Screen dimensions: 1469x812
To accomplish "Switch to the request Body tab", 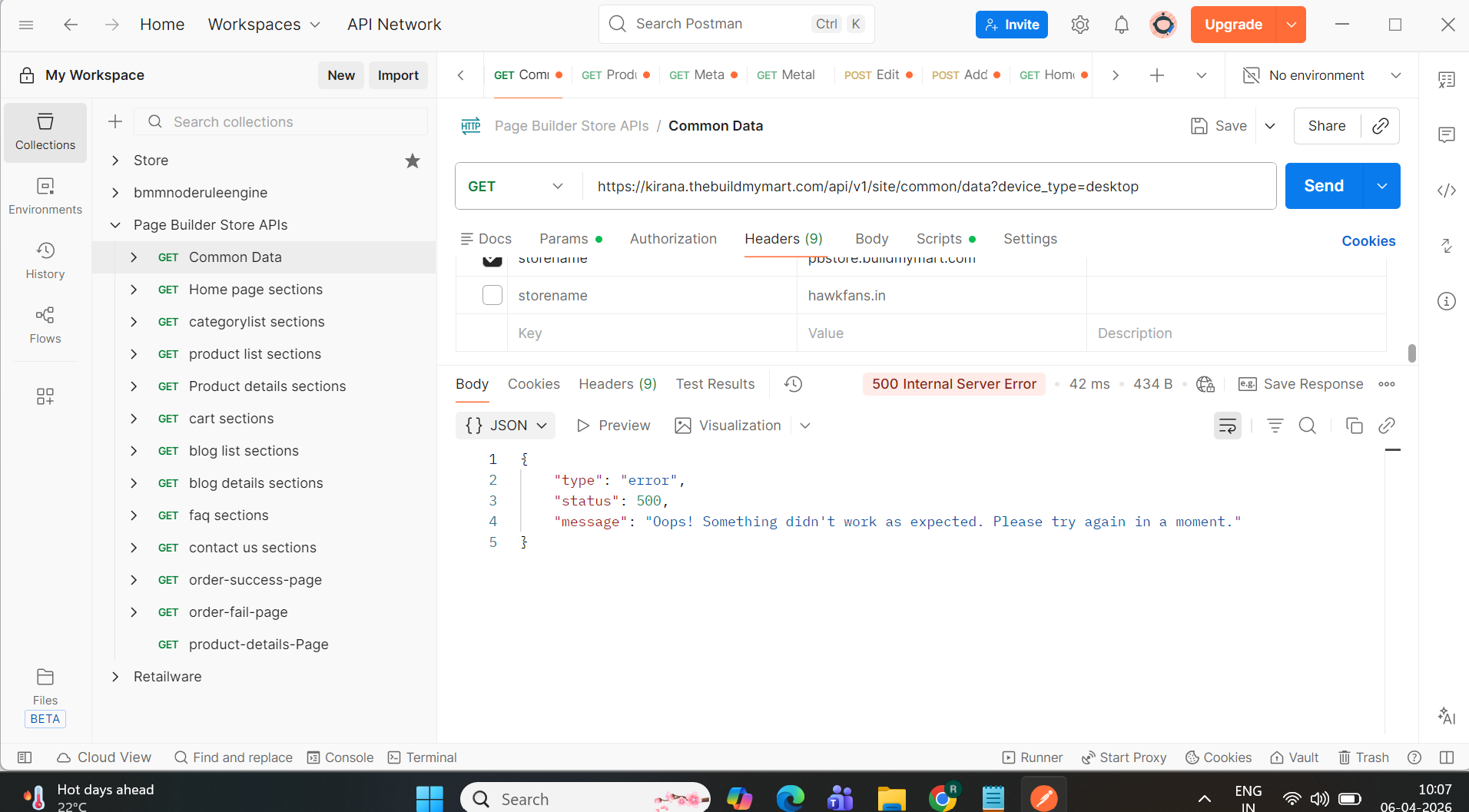I will 871,239.
